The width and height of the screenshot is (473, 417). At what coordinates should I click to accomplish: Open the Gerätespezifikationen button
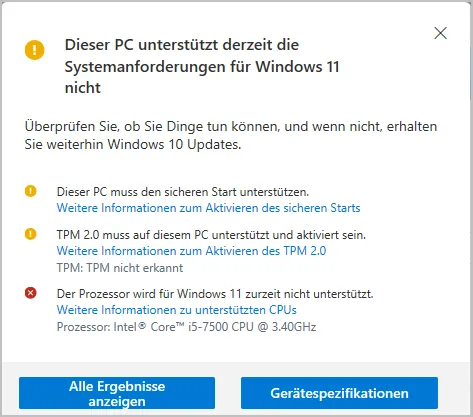339,393
